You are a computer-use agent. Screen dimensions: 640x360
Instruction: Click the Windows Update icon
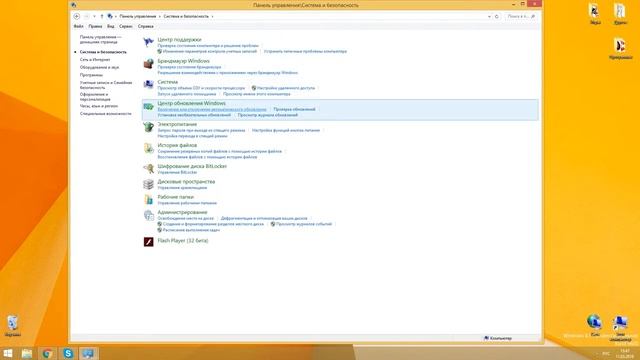tap(149, 106)
